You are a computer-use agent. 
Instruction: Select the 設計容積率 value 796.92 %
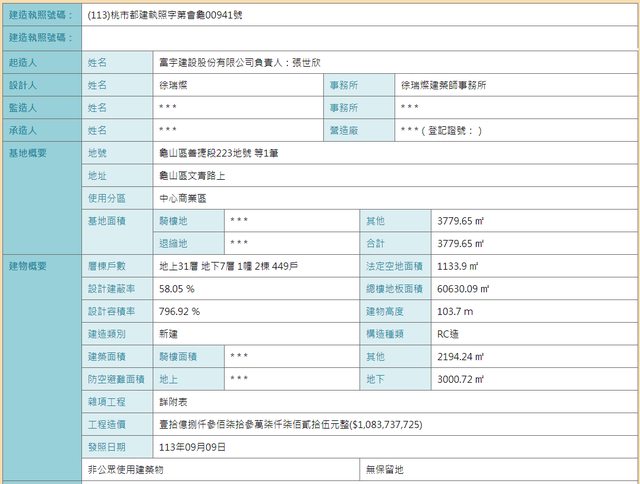pyautogui.click(x=180, y=311)
